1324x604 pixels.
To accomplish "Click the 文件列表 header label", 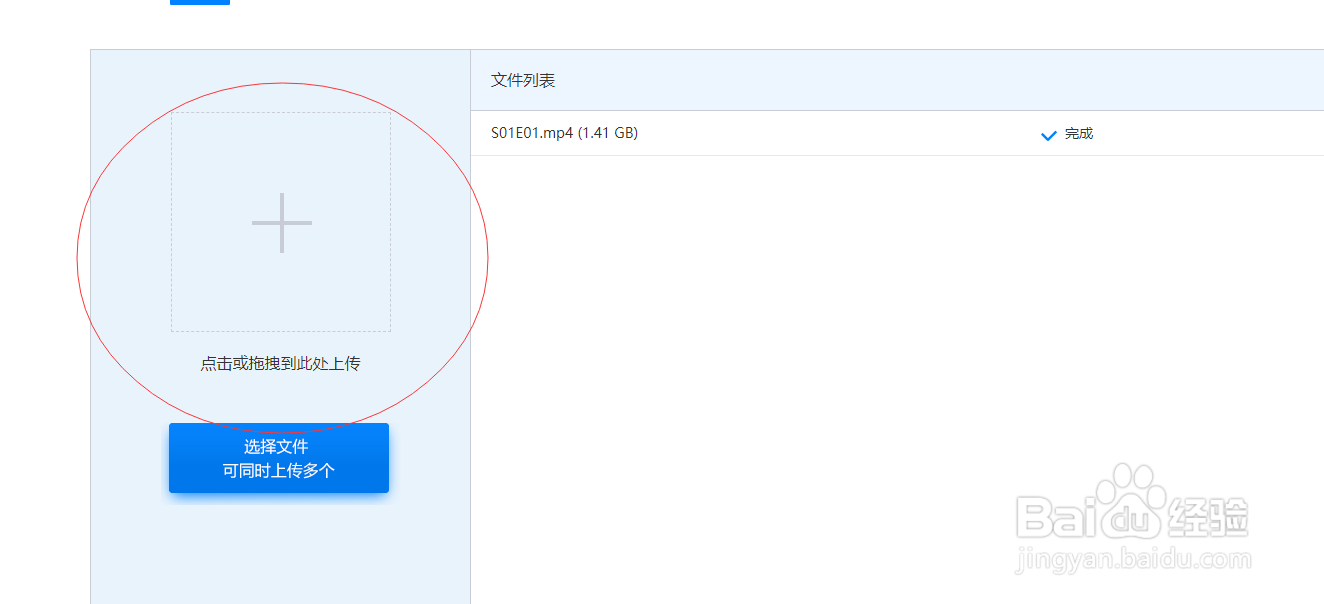I will point(523,80).
